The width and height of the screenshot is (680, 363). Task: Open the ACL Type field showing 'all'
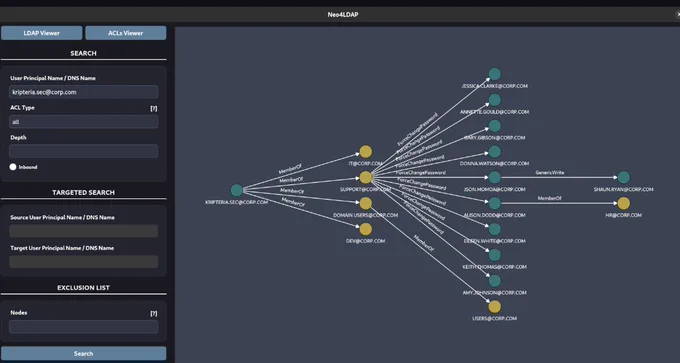[x=84, y=122]
